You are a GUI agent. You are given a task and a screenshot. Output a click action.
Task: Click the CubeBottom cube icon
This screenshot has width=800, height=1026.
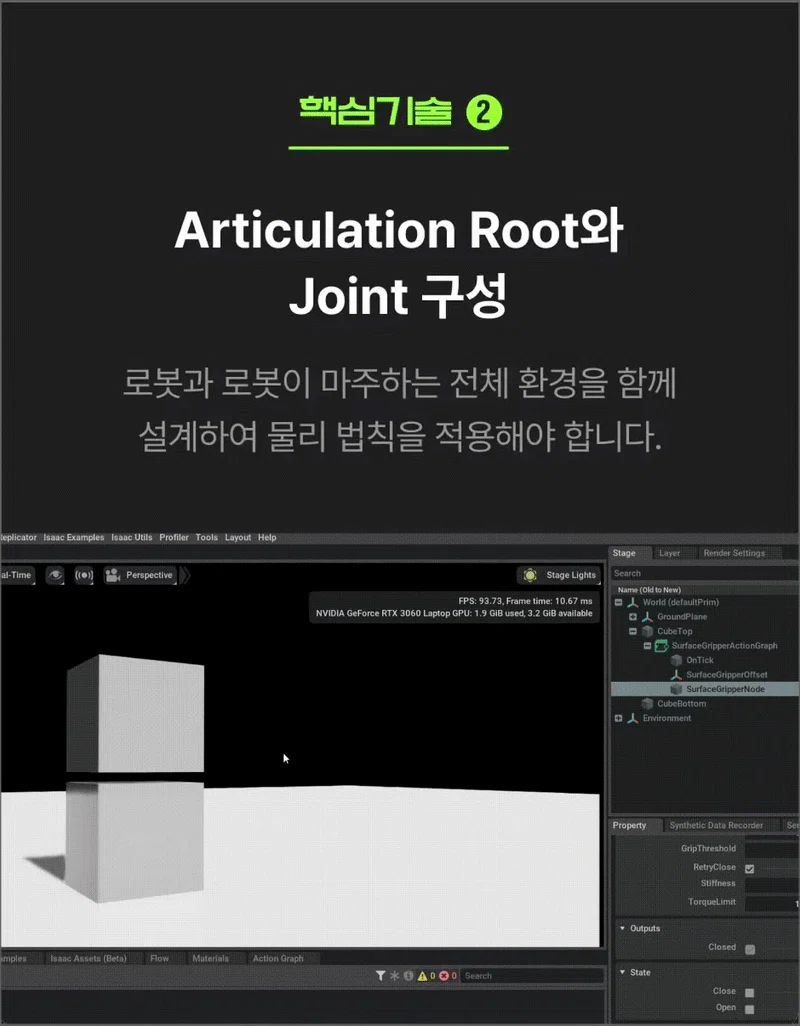[647, 703]
